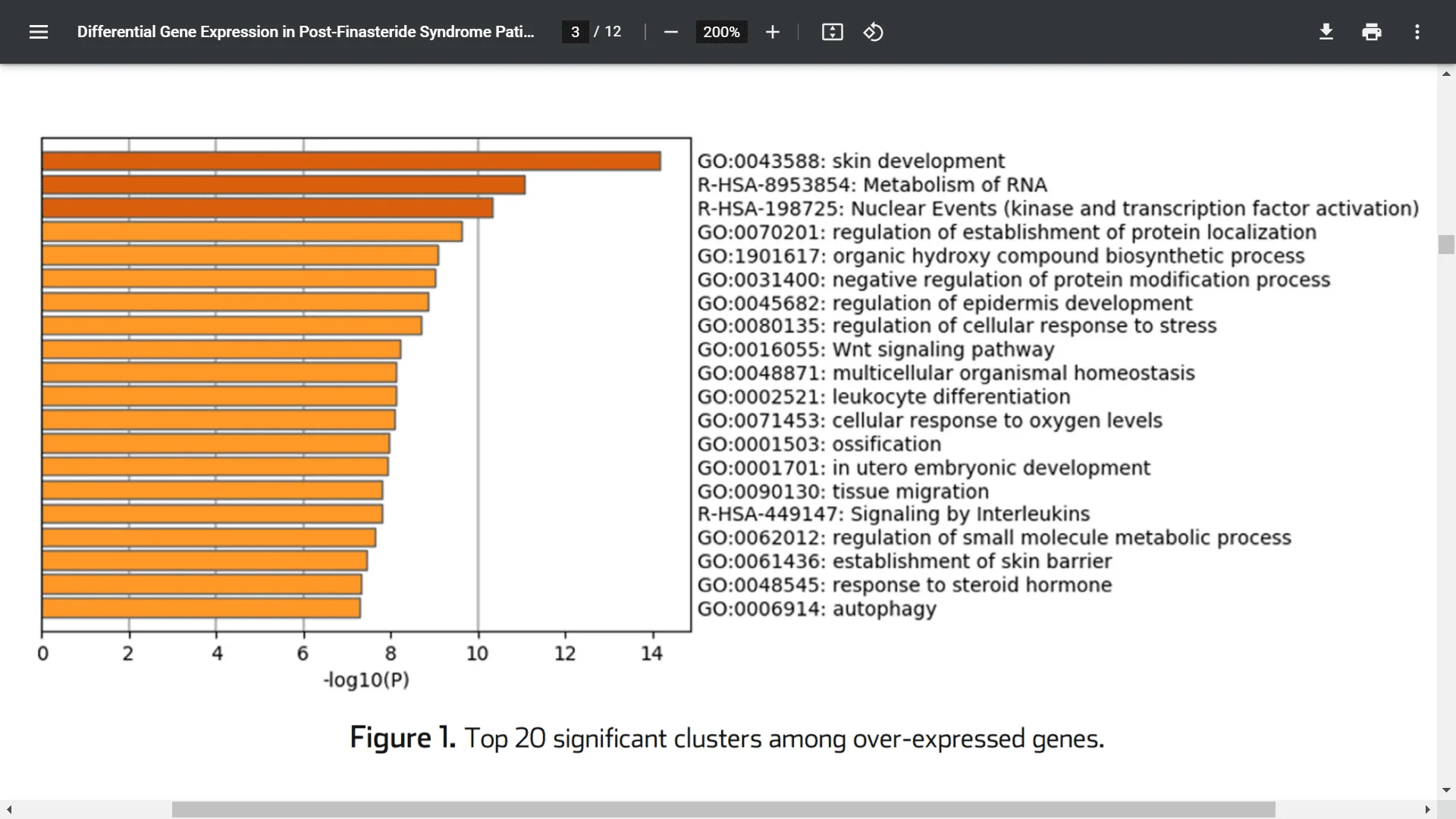The height and width of the screenshot is (819, 1456).
Task: Click 'GO:0002521: leukocyte differentiation' label
Action: click(x=884, y=397)
